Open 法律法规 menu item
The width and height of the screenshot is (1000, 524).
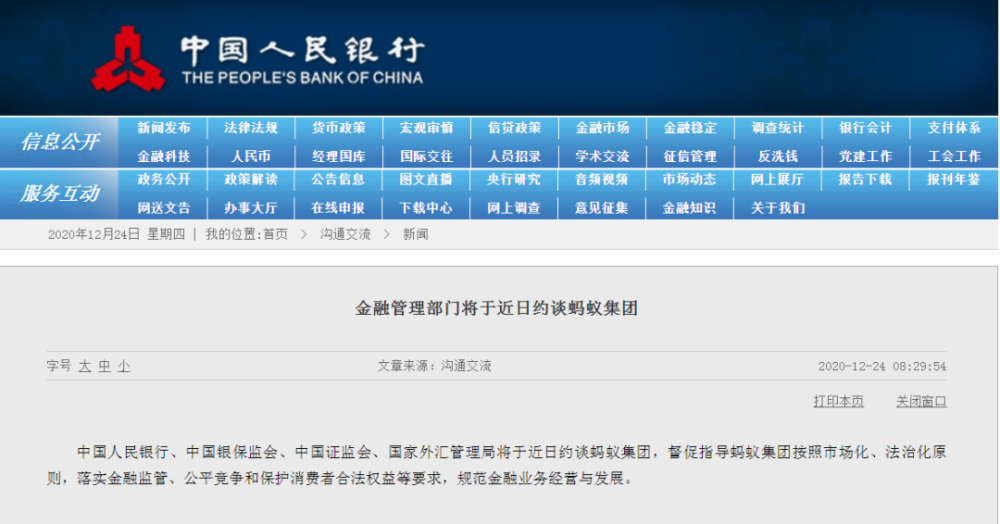(251, 128)
